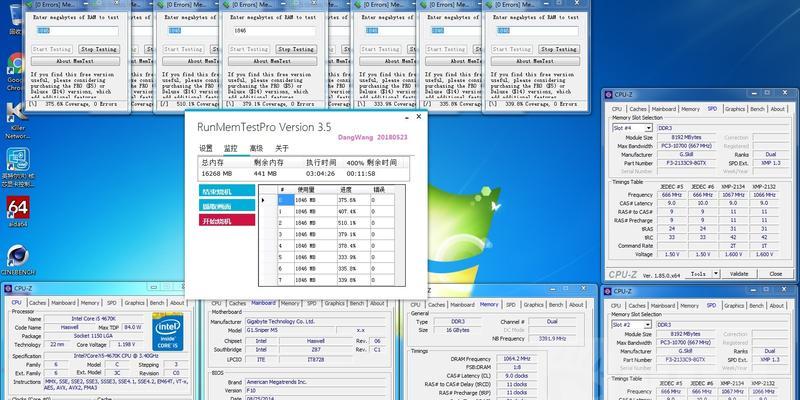Stop Testing in the 339.8% coverage MemTest

559,49
